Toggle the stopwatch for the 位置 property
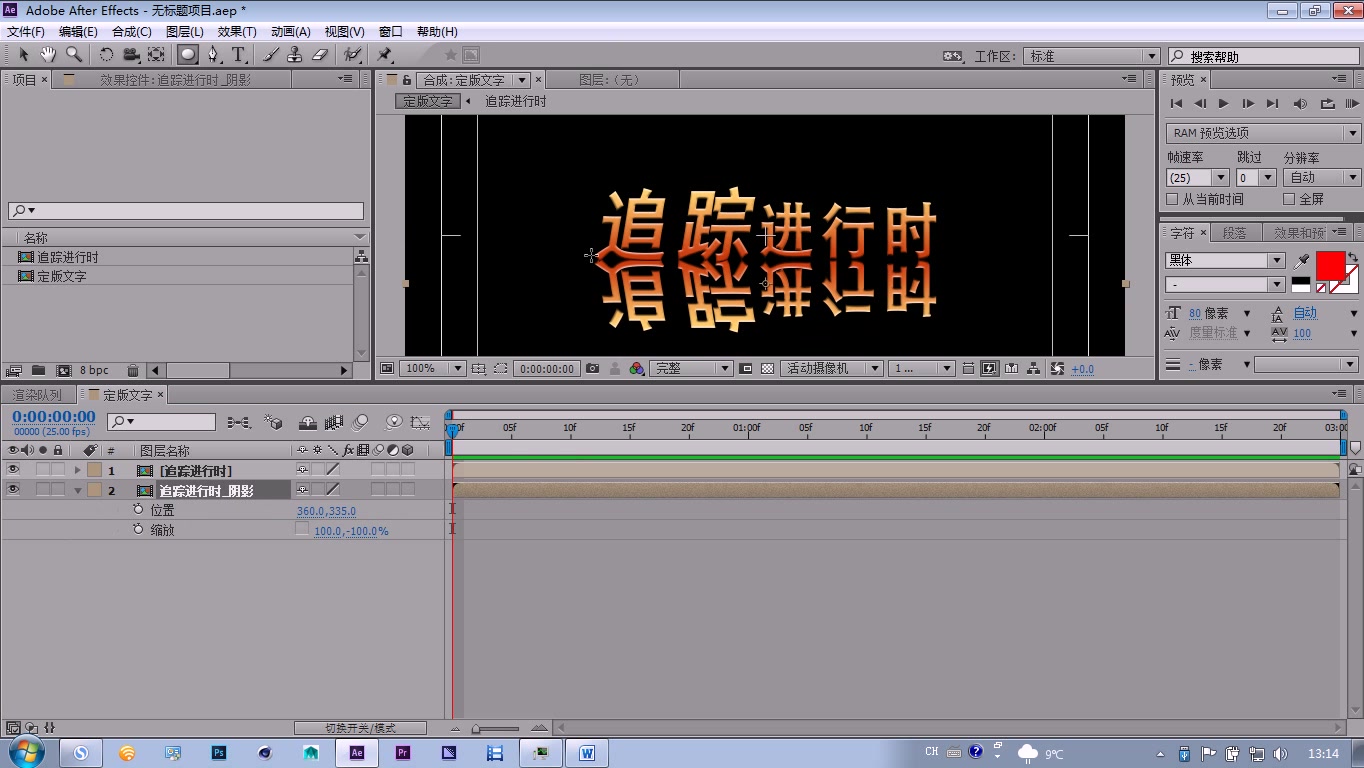 pos(139,509)
